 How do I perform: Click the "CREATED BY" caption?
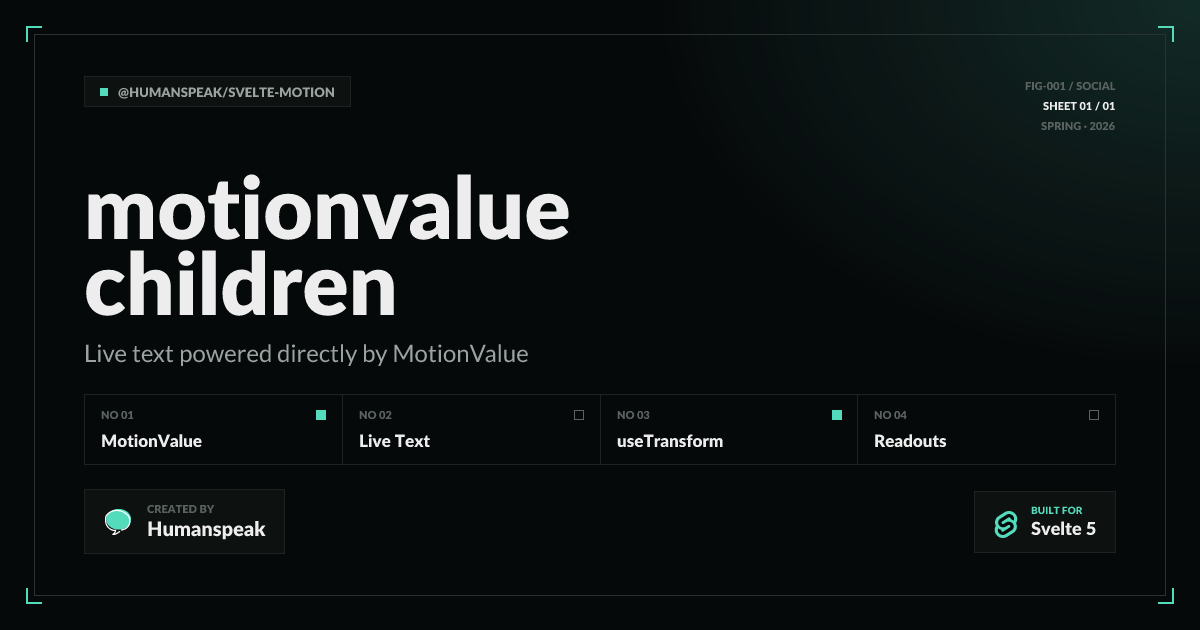point(180,509)
